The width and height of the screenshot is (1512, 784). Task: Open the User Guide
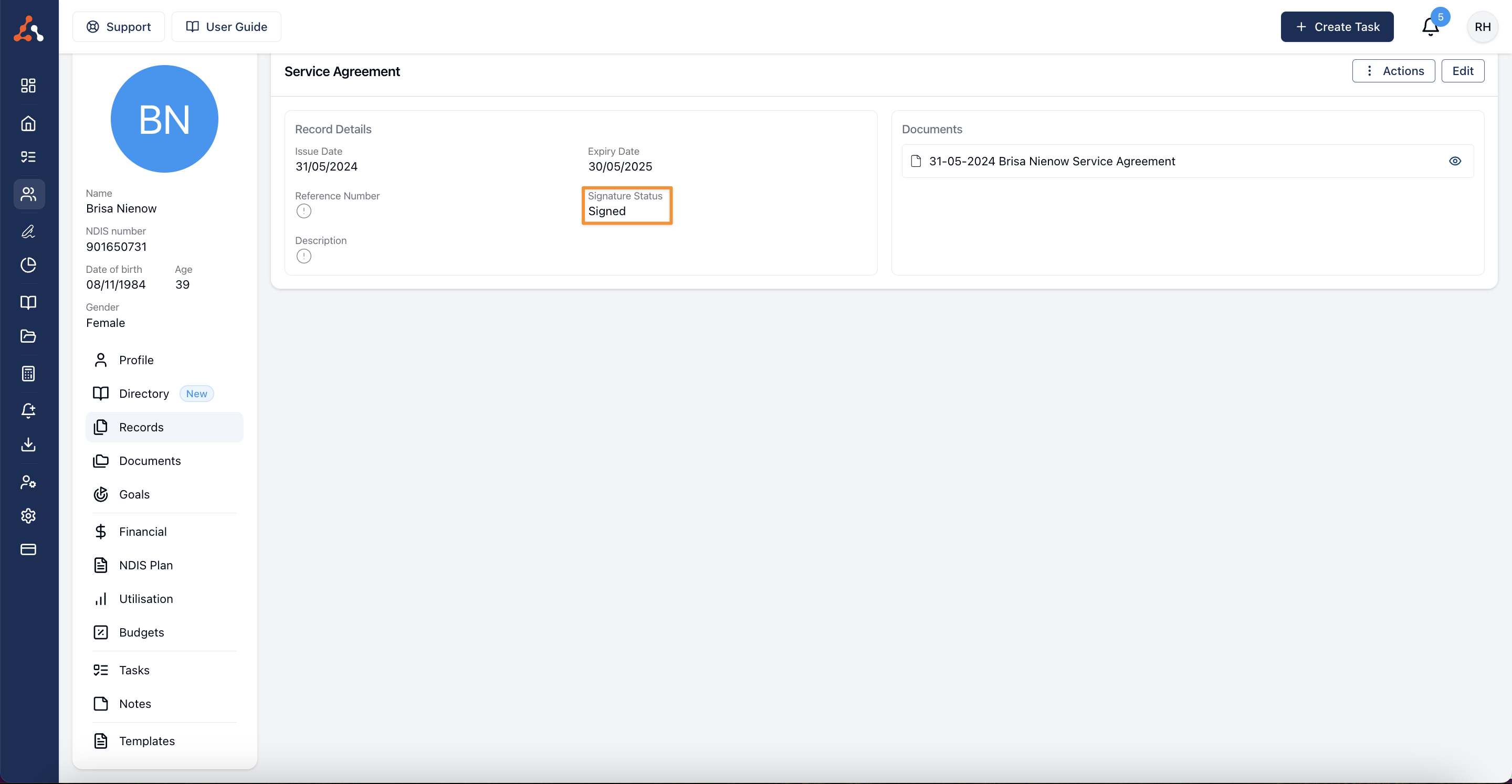[x=227, y=27]
